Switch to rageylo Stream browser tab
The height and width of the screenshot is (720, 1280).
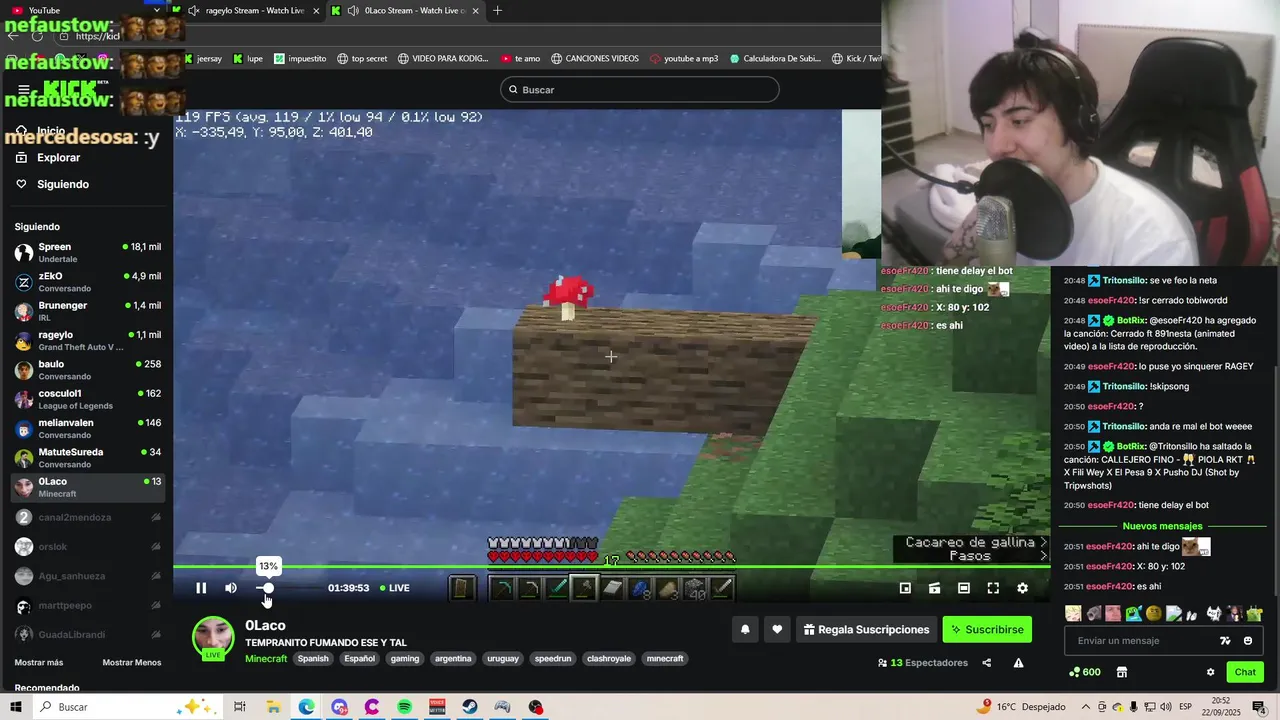[x=255, y=10]
